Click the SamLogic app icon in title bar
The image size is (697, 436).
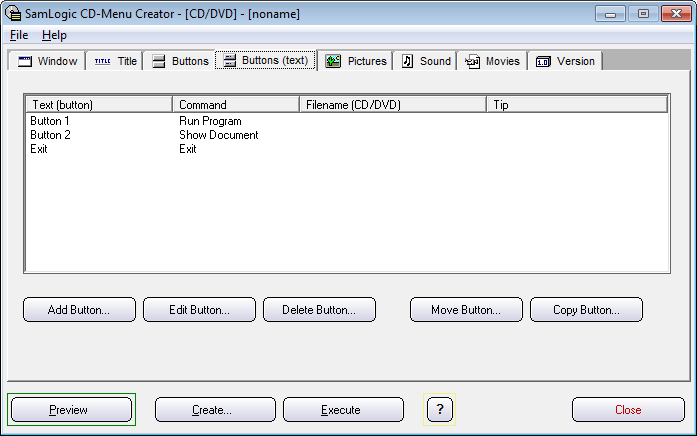point(13,13)
